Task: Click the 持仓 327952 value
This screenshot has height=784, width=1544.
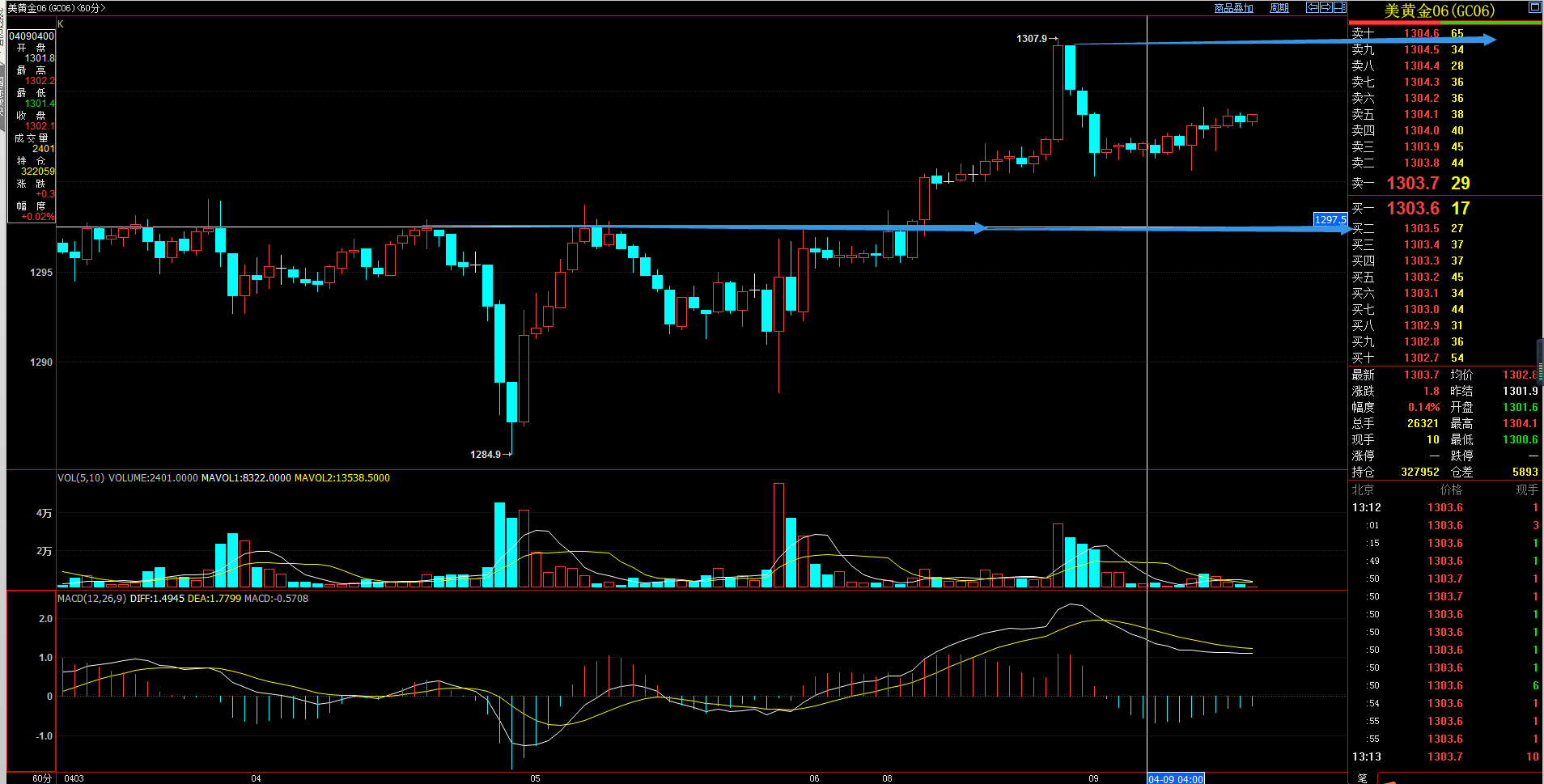Action: point(1420,472)
